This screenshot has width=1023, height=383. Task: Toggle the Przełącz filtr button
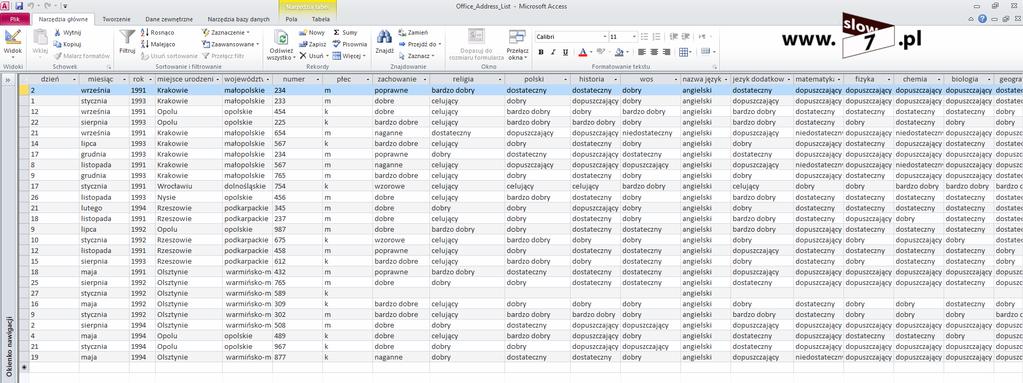click(x=224, y=56)
